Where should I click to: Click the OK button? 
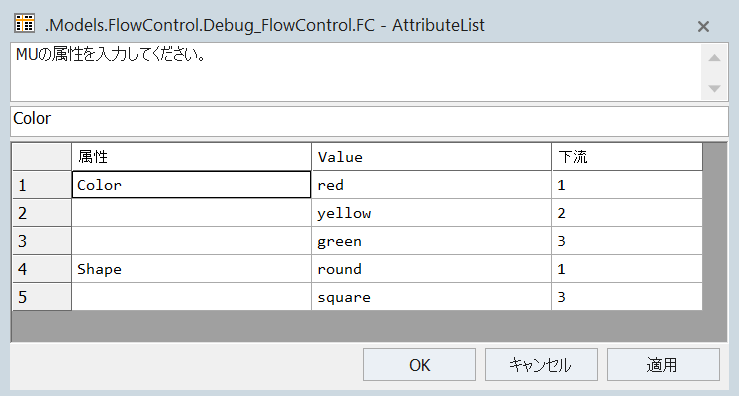[419, 364]
